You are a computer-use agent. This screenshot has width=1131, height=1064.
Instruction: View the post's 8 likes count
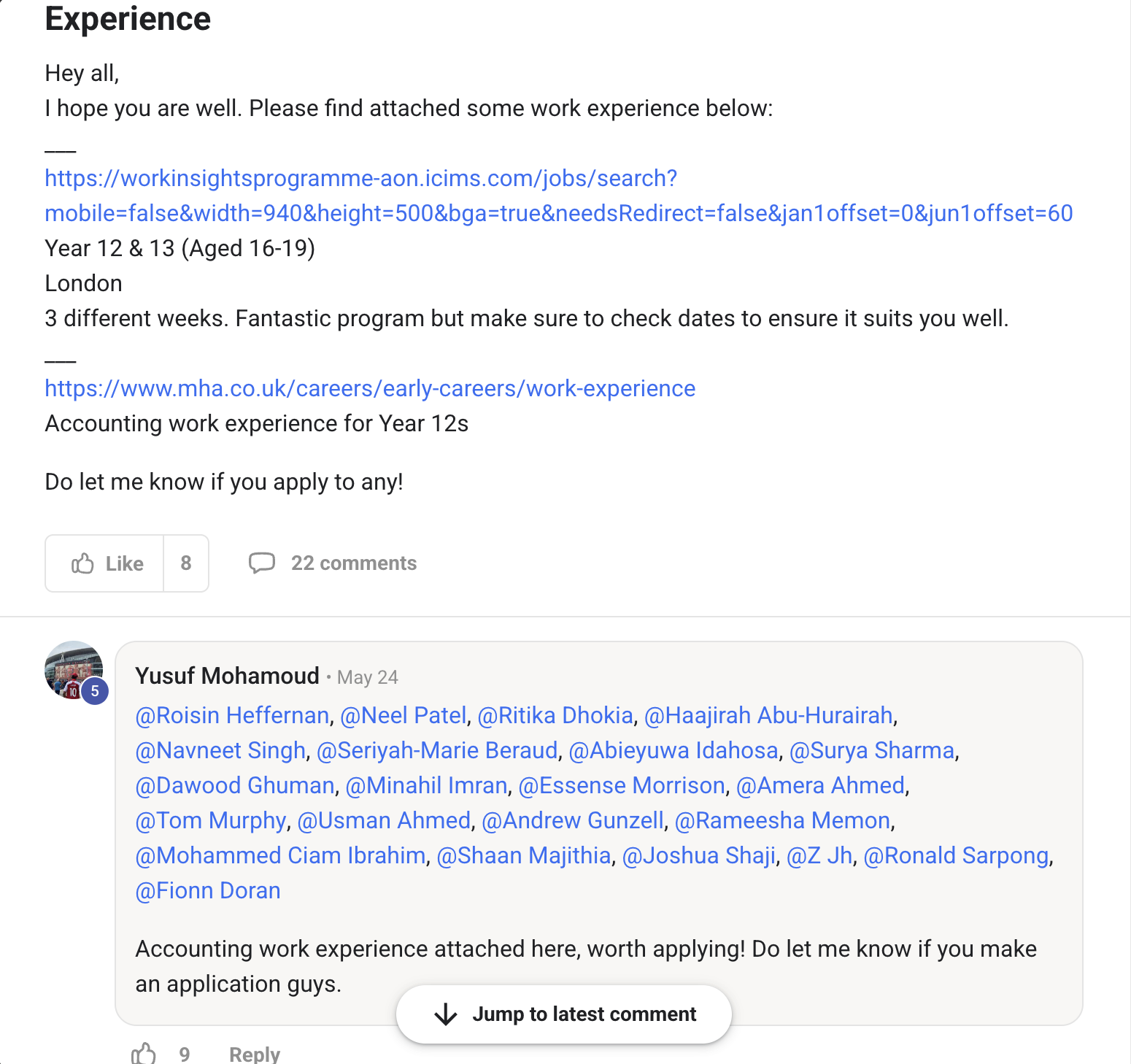(186, 563)
